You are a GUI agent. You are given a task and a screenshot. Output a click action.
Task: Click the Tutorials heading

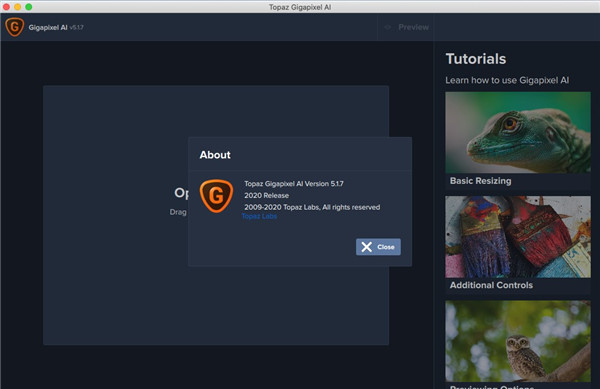(x=476, y=59)
